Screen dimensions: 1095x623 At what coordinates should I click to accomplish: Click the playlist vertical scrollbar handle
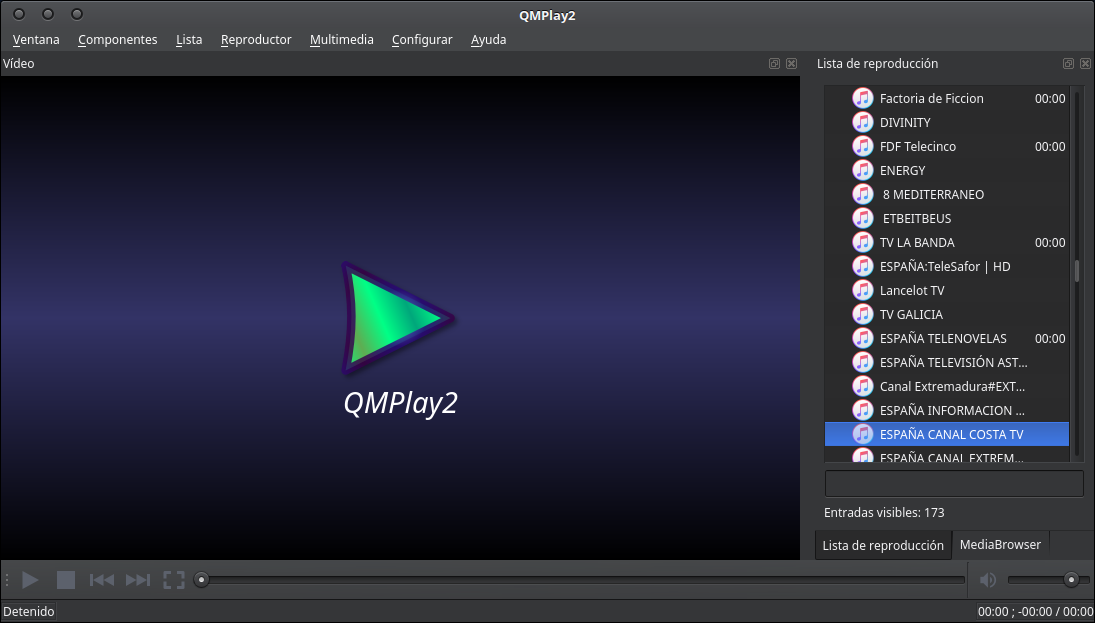[x=1077, y=271]
